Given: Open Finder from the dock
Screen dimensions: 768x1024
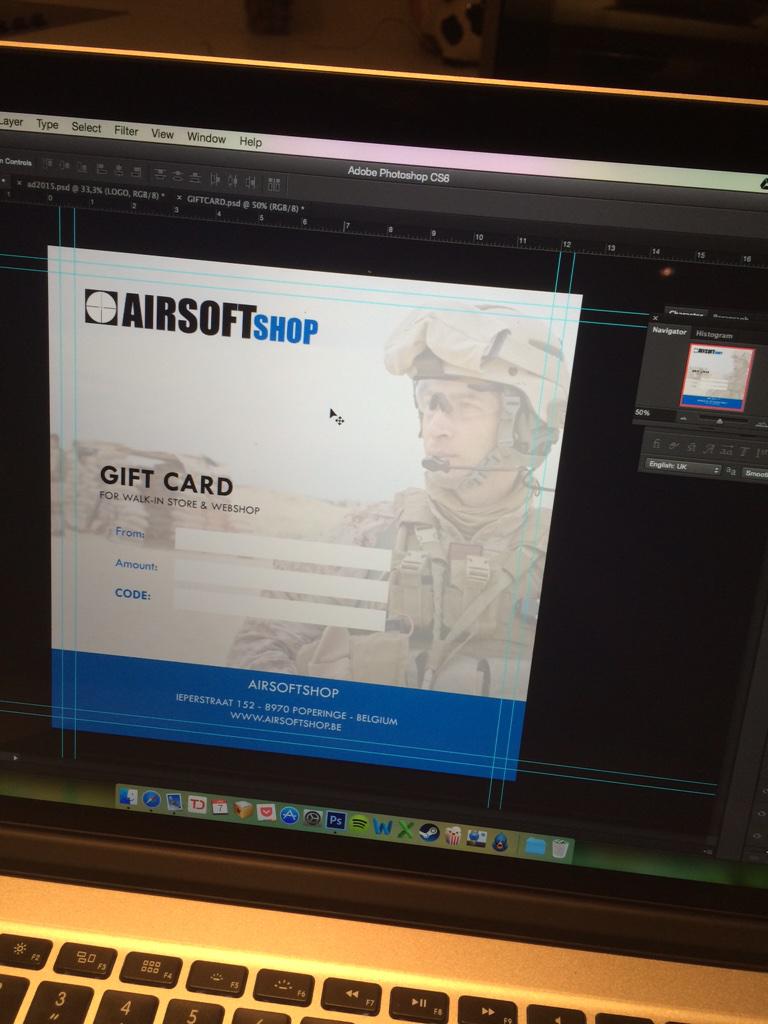Looking at the screenshot, I should click(x=128, y=796).
